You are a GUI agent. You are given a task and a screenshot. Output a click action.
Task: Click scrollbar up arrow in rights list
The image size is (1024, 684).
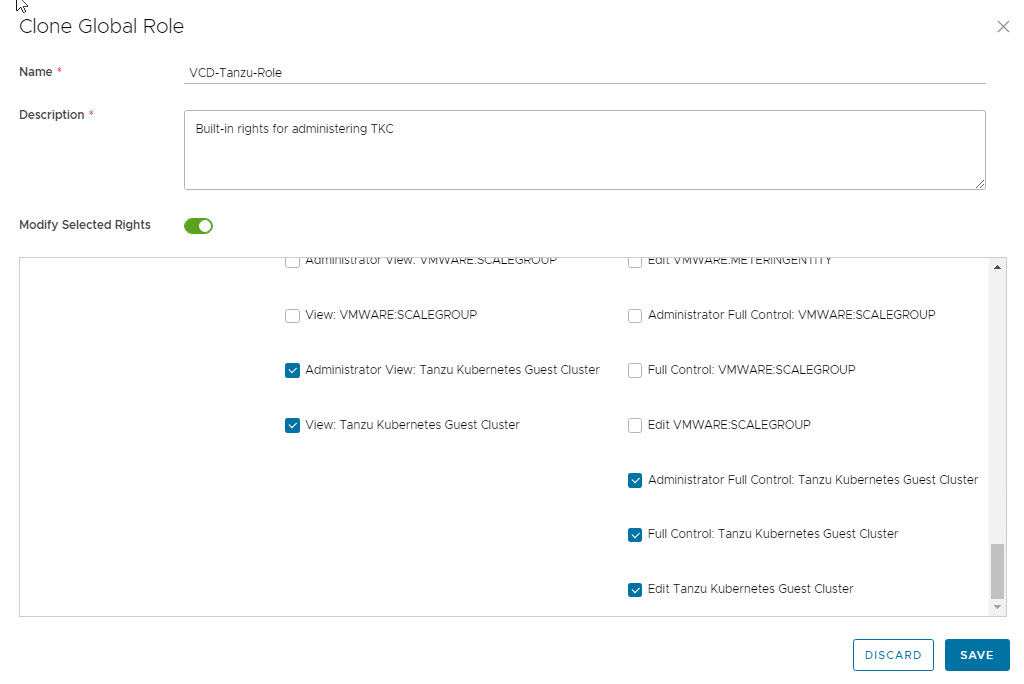(x=997, y=267)
